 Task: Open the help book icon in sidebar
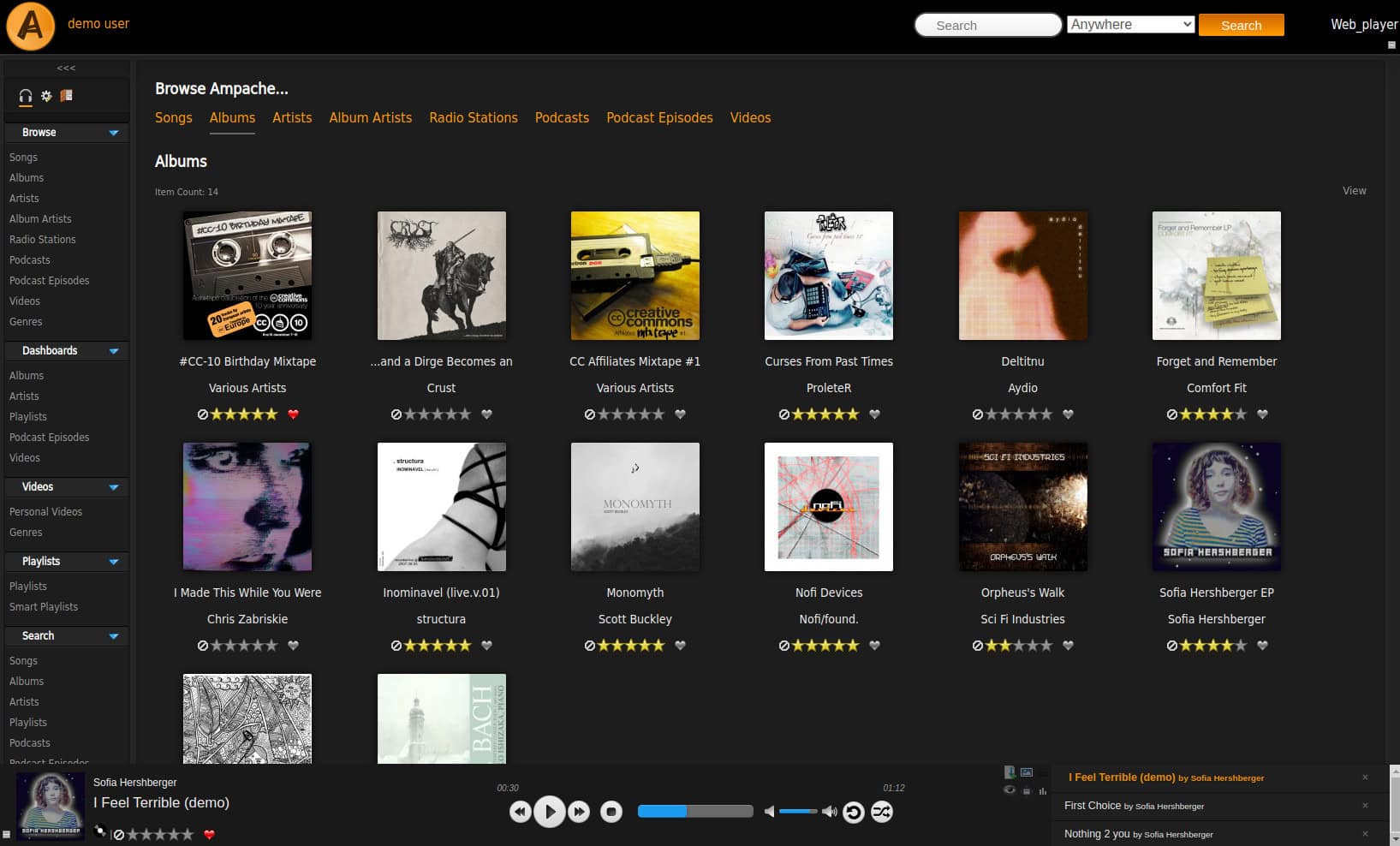click(66, 96)
